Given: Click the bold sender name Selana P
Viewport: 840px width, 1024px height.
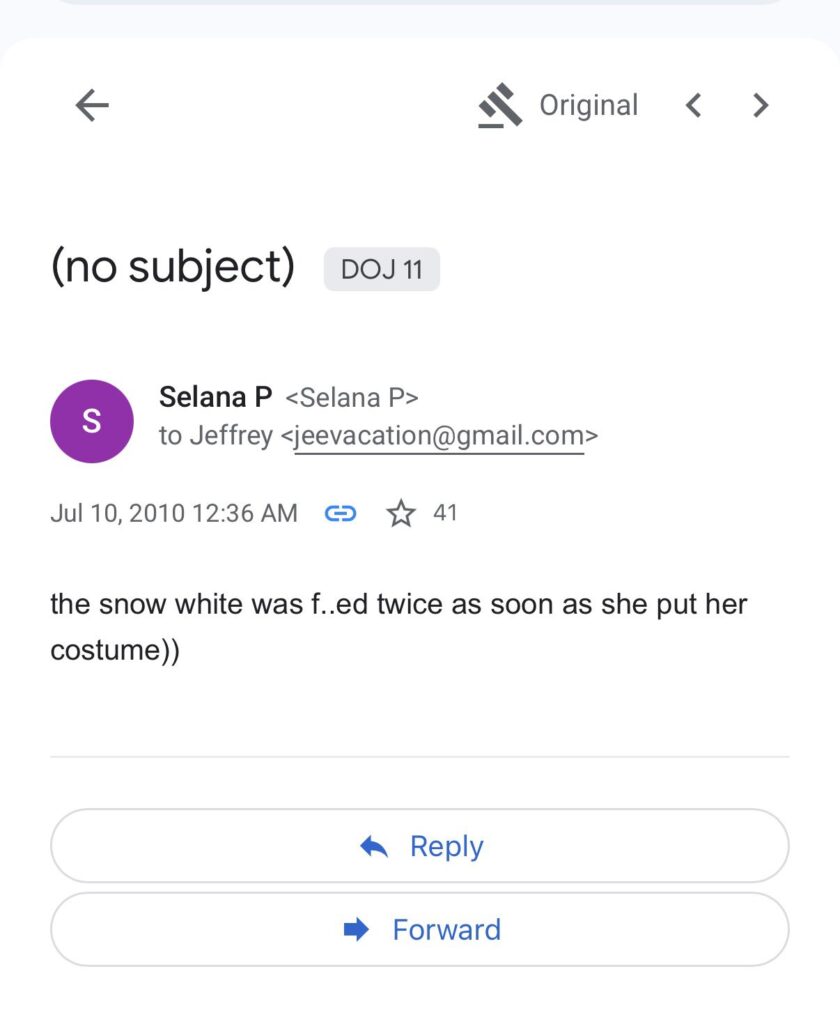Looking at the screenshot, I should [x=215, y=397].
